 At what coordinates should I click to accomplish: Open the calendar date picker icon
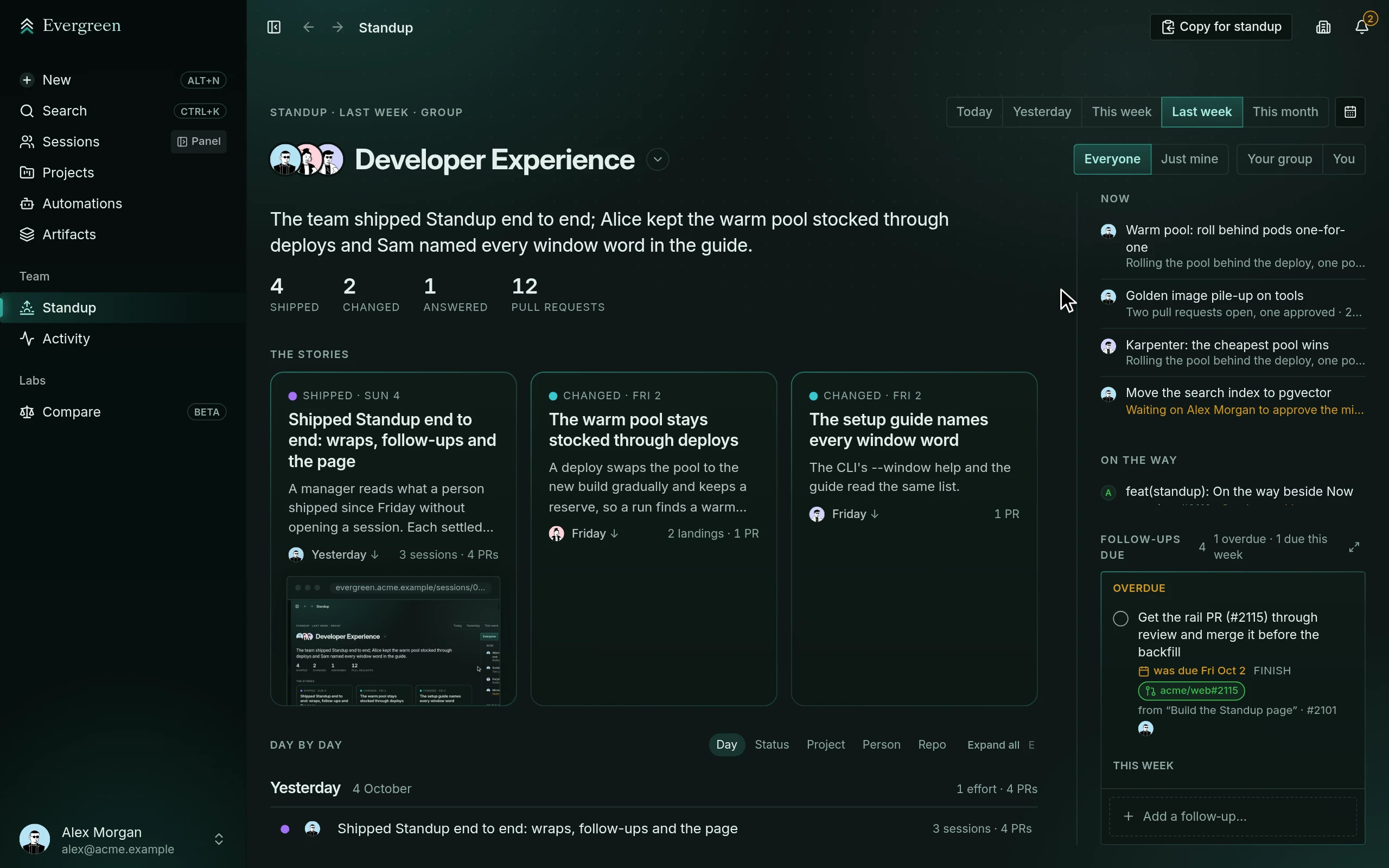1350,112
